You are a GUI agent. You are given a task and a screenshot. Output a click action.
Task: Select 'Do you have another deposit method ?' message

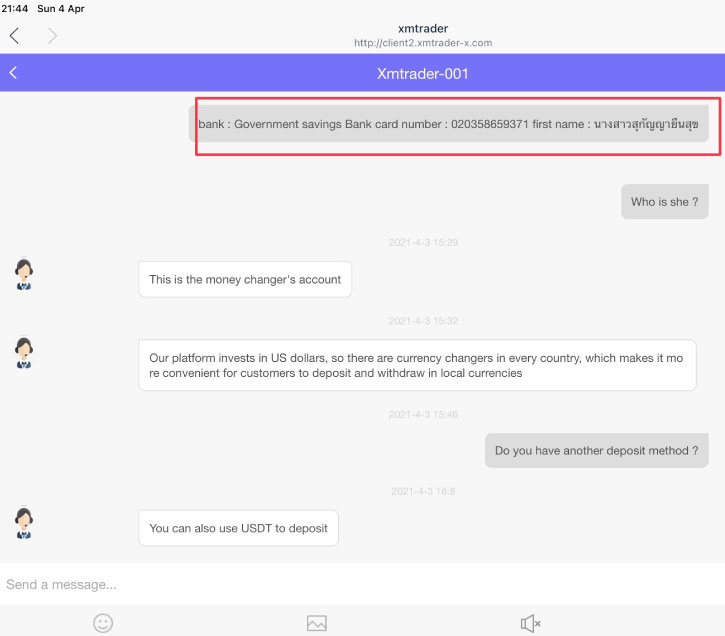[x=596, y=450]
